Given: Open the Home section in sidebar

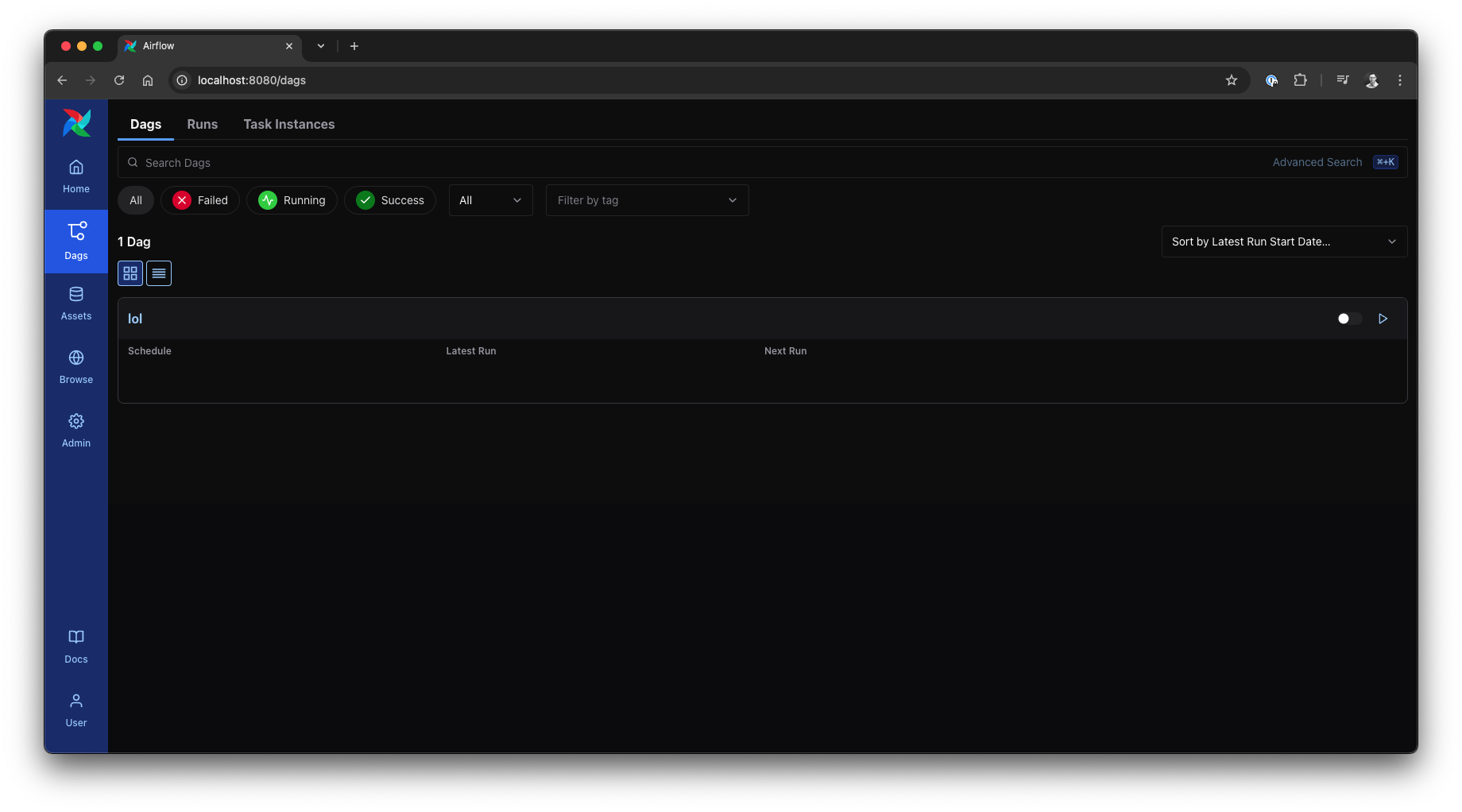Looking at the screenshot, I should click(75, 176).
